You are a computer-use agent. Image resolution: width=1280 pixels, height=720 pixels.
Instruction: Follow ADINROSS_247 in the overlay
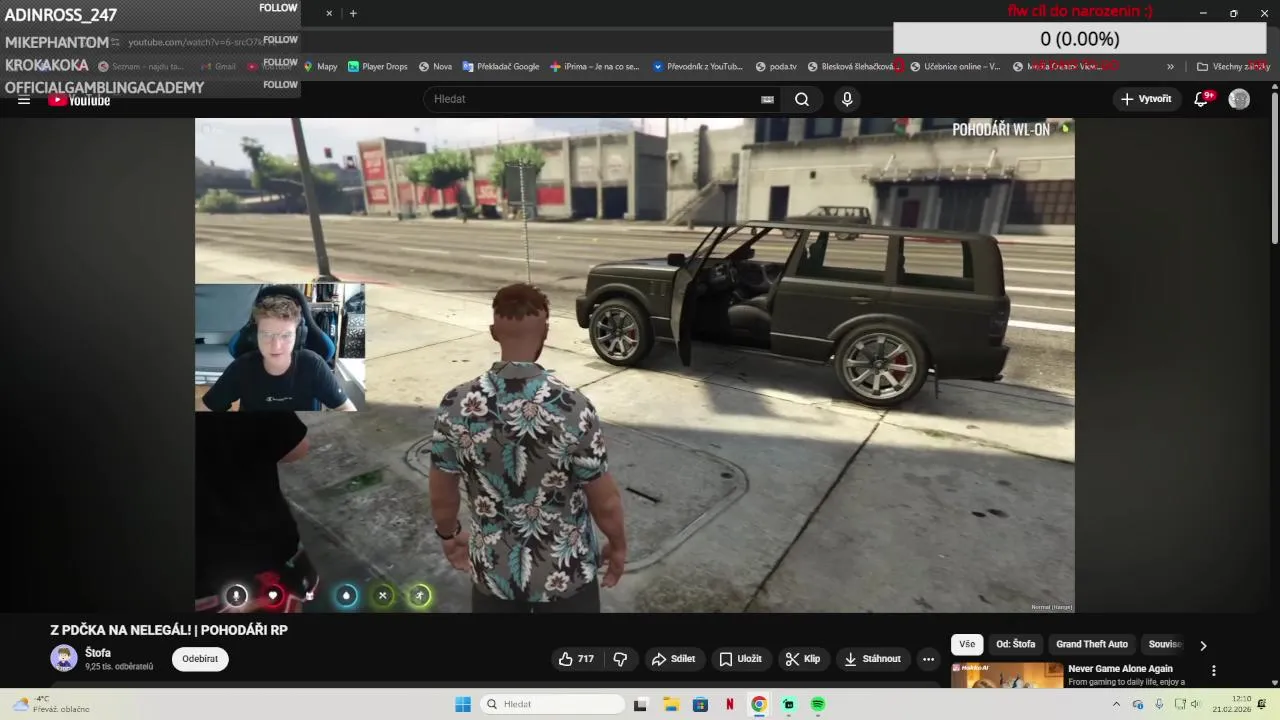coord(279,8)
